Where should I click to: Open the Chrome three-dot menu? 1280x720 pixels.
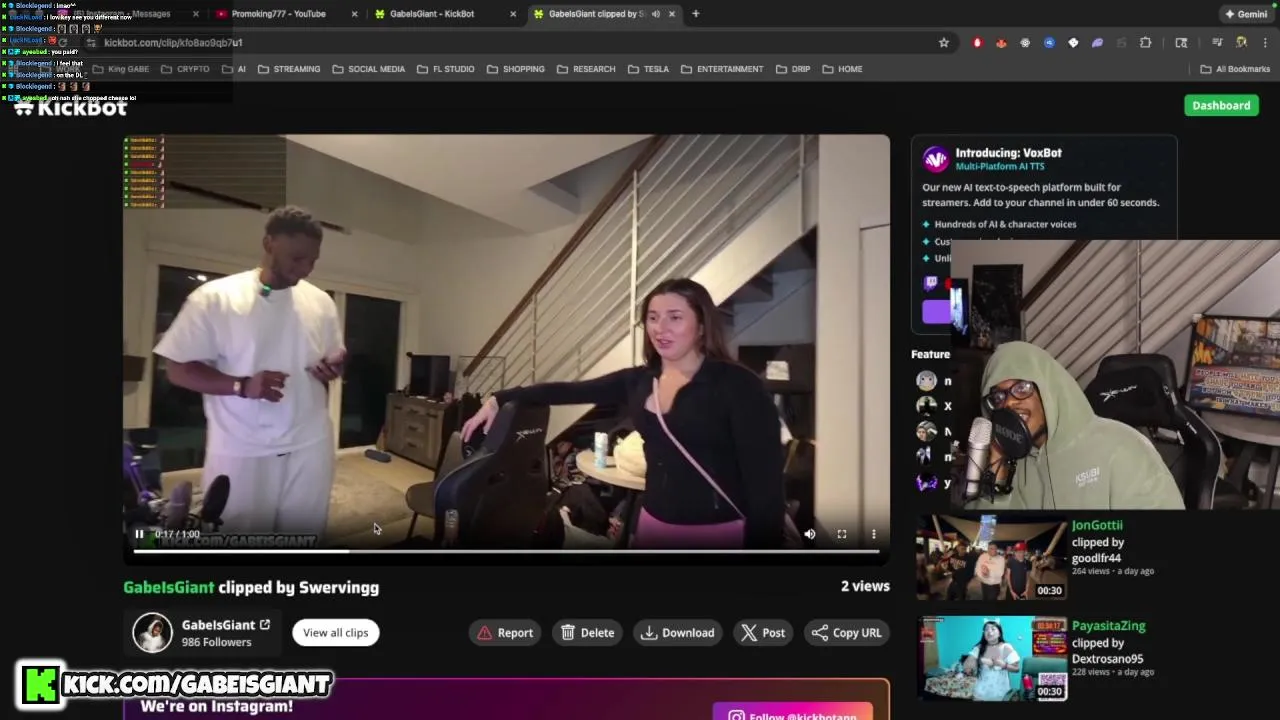pyautogui.click(x=1265, y=43)
